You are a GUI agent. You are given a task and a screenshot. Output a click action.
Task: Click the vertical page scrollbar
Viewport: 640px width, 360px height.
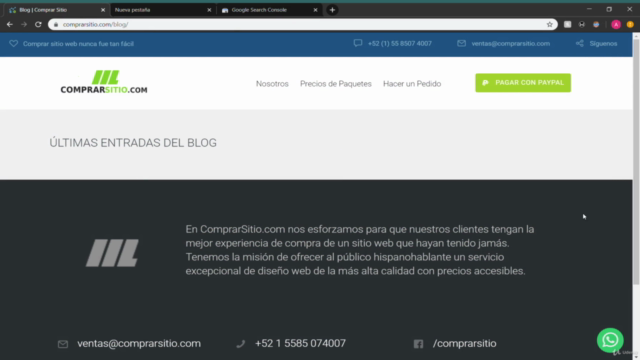point(636,162)
